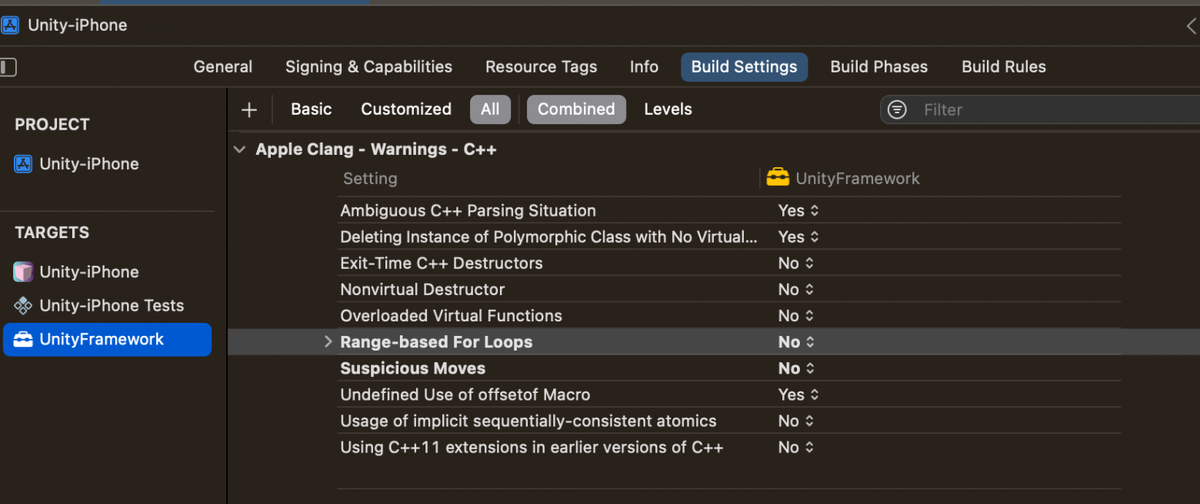This screenshot has width=1200, height=504.
Task: Select the Info tab
Action: click(644, 67)
